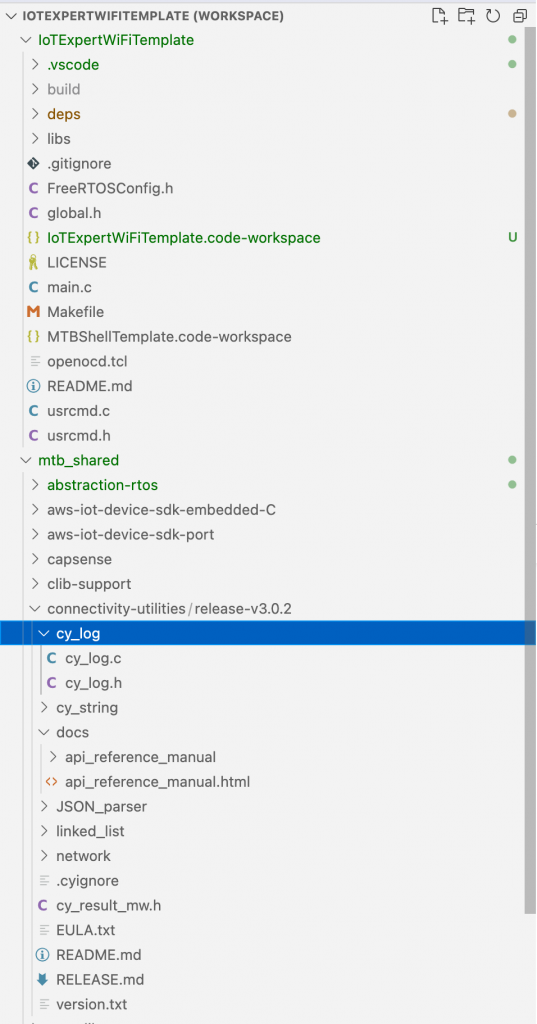Collapse the docs folder

coord(44,732)
